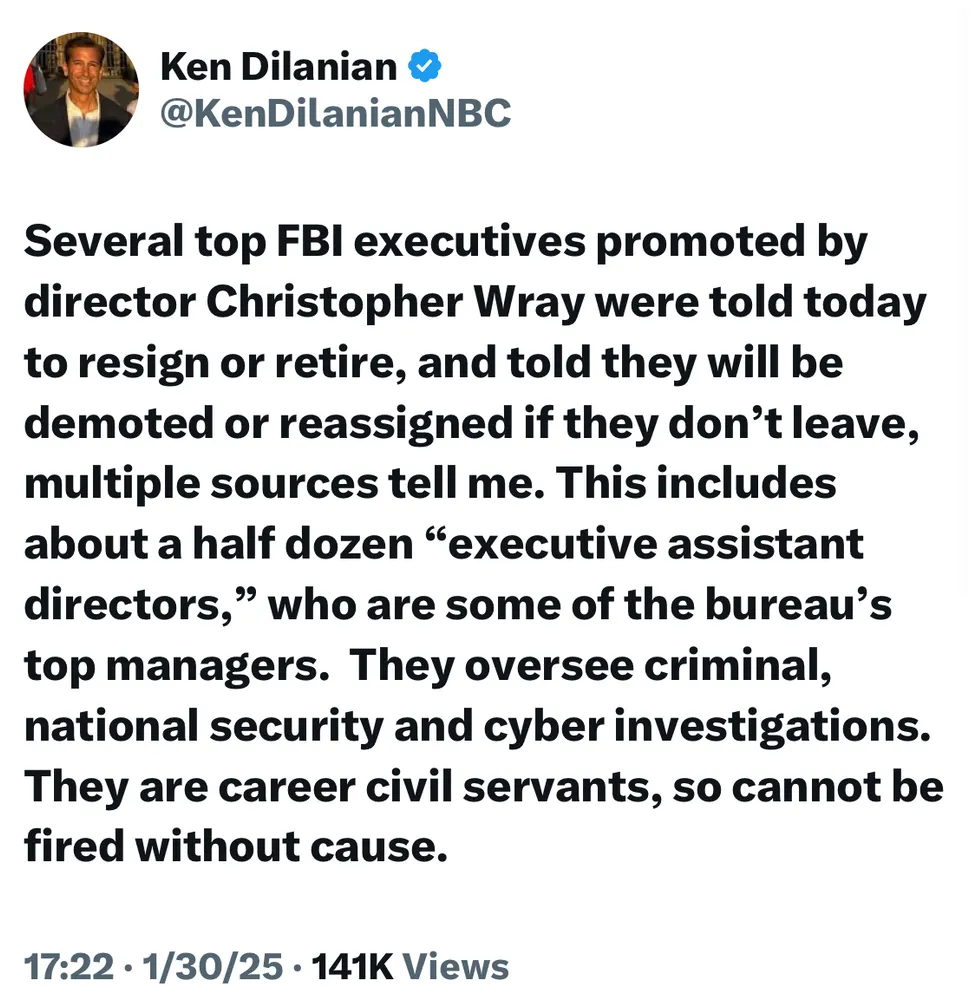Screen dimensions: 976x1000
Task: Open the @KenDilanianNBC handle link
Action: click(x=335, y=114)
